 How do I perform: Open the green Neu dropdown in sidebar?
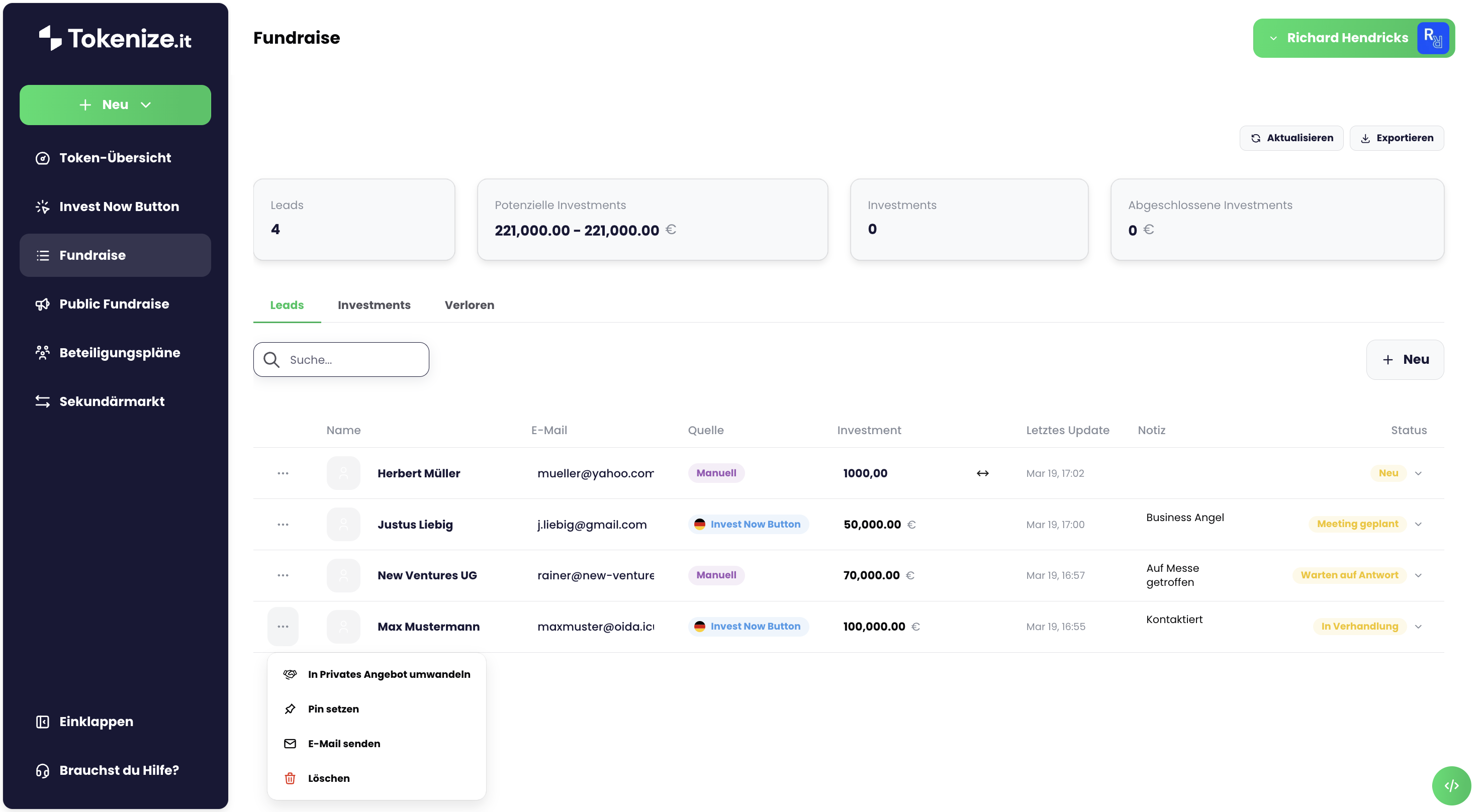tap(115, 105)
